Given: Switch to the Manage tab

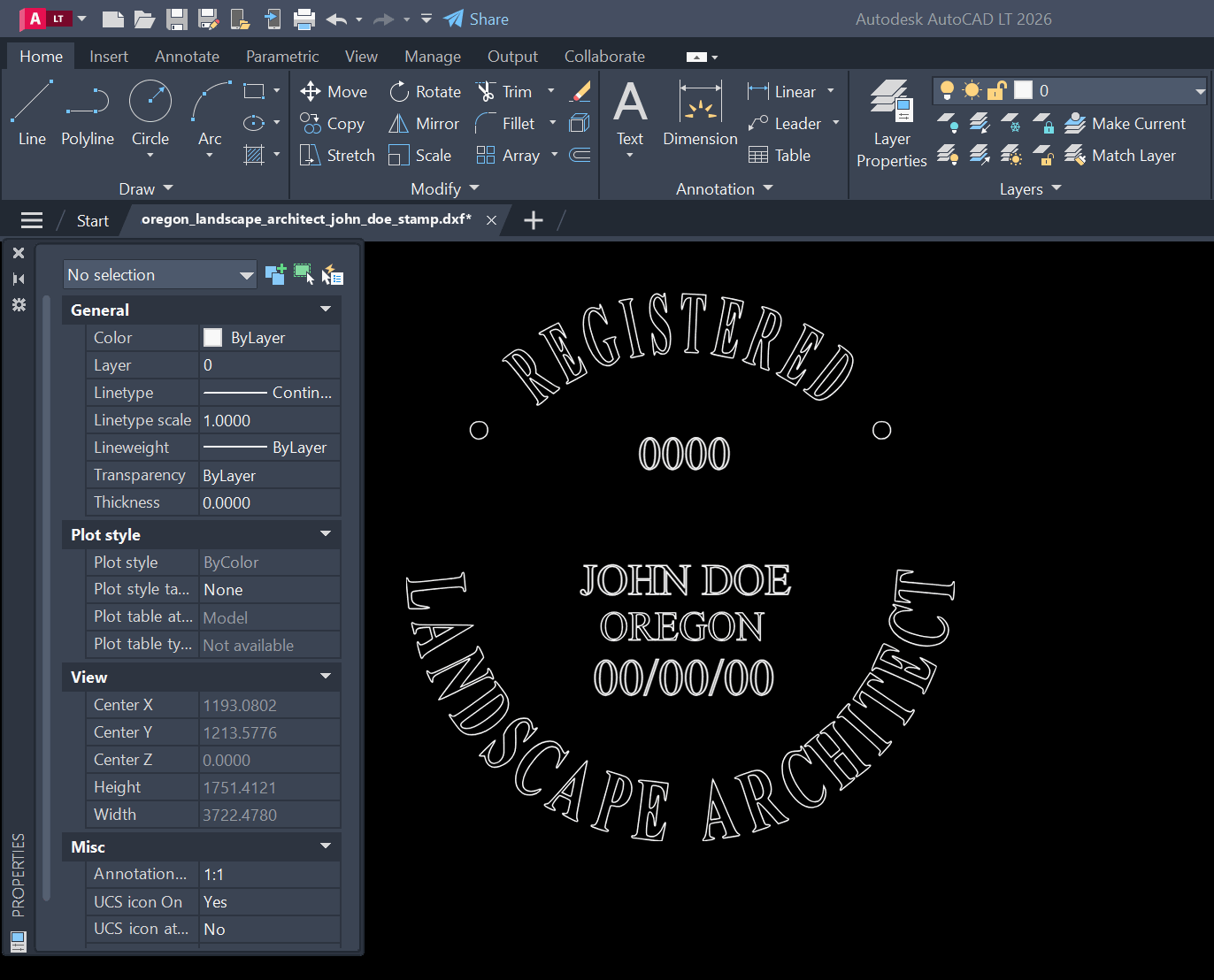Looking at the screenshot, I should click(433, 57).
